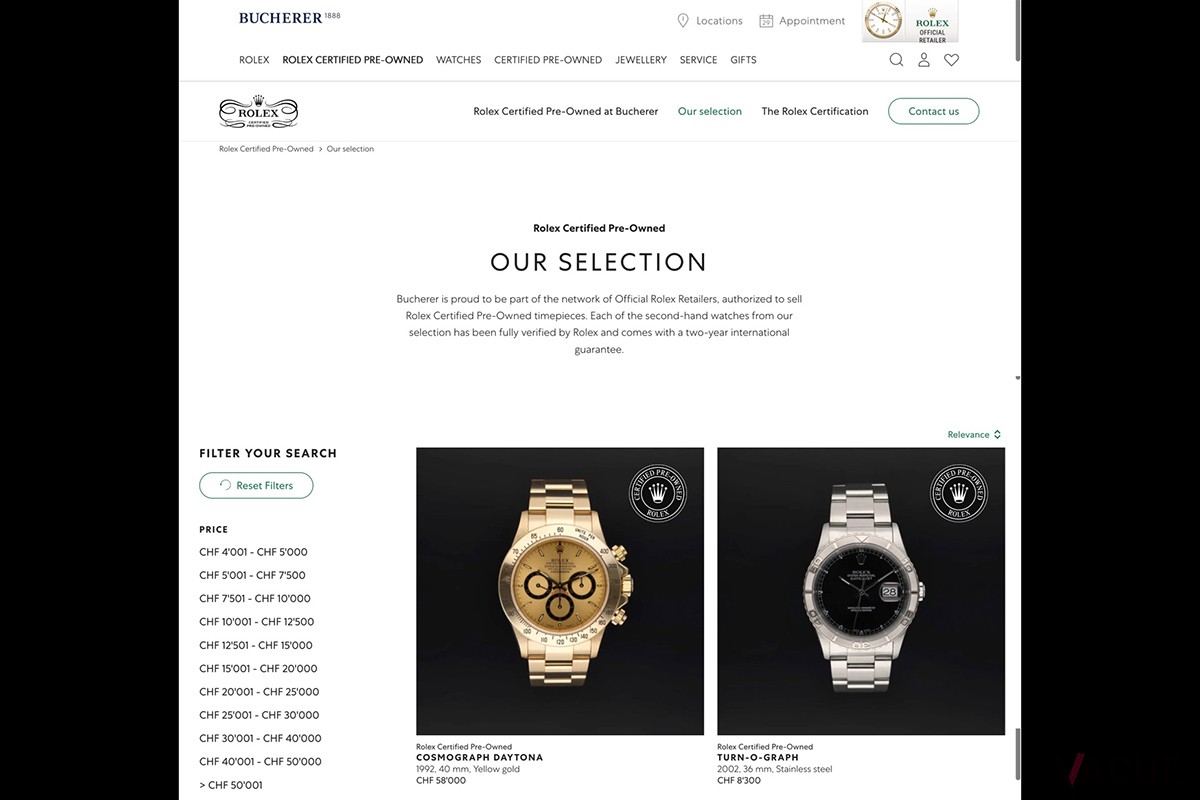Viewport: 1200px width, 800px height.
Task: Click the Contact us button
Action: point(933,111)
